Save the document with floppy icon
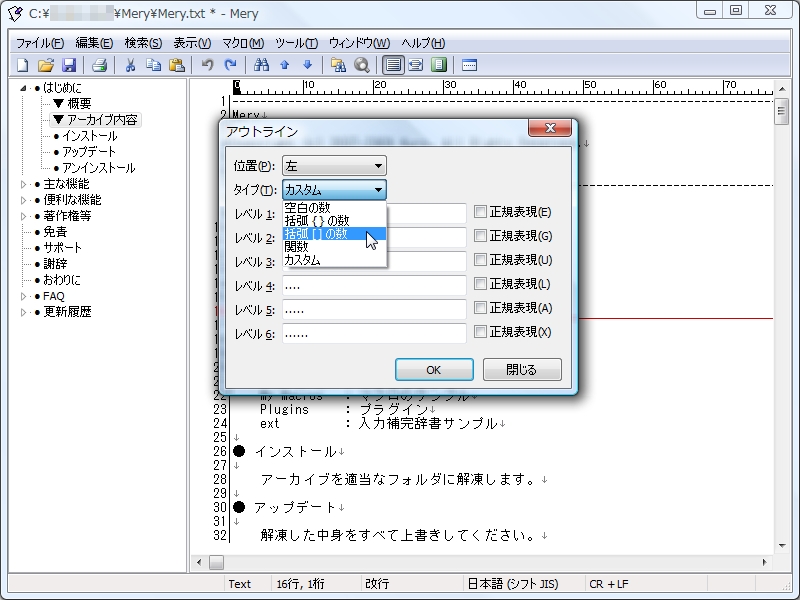This screenshot has height=600, width=800. point(69,65)
